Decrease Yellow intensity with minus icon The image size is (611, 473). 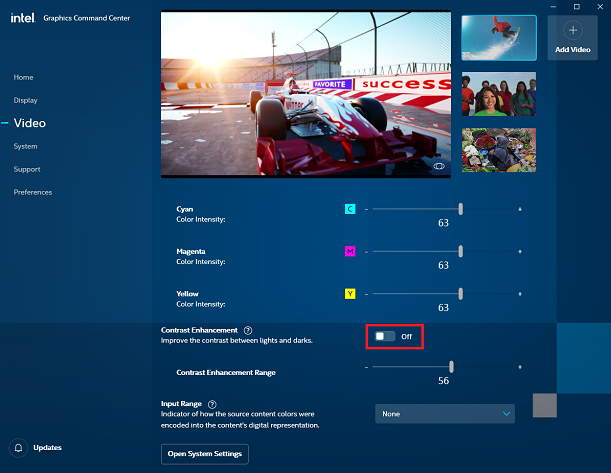366,294
